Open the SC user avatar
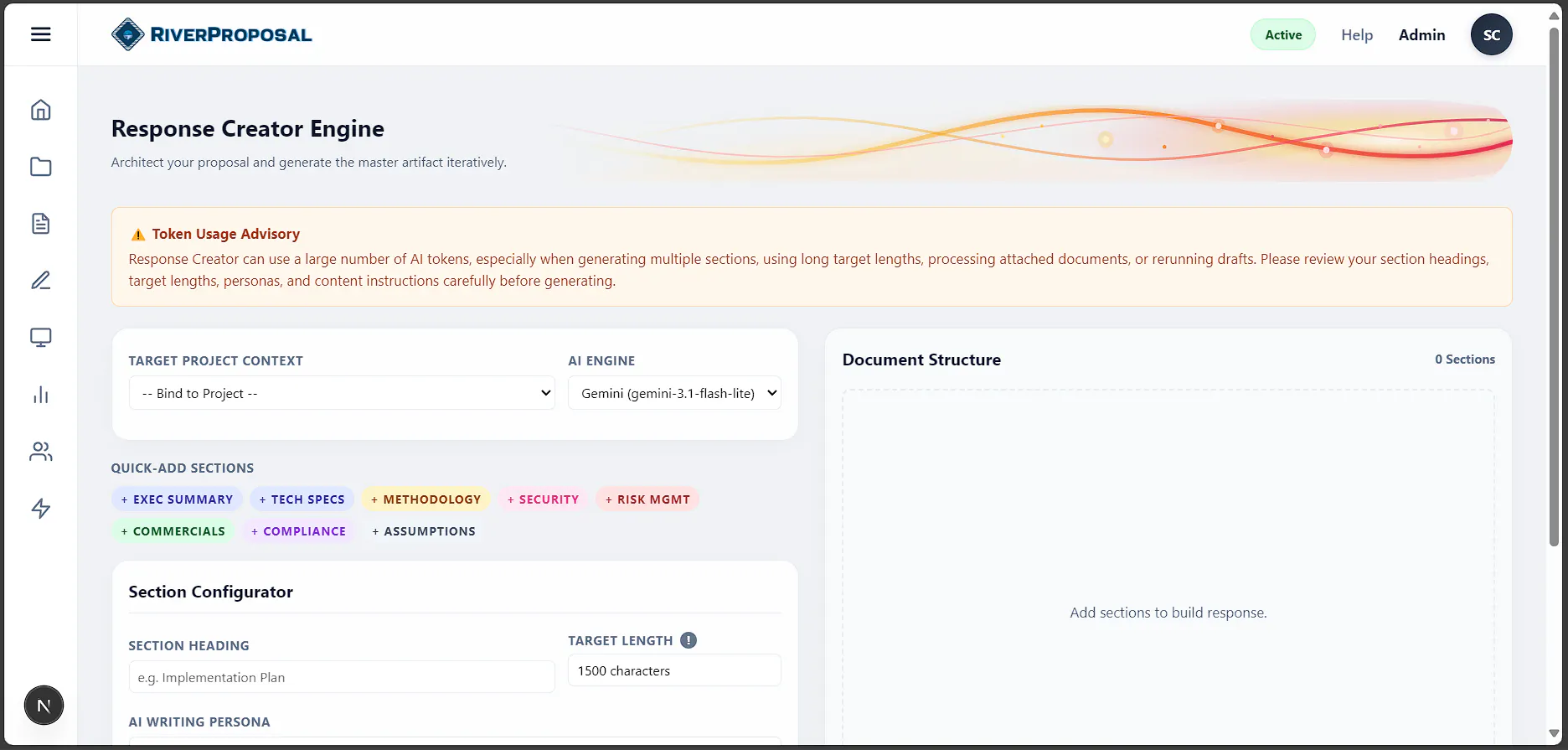Viewport: 1568px width, 750px height. tap(1492, 34)
